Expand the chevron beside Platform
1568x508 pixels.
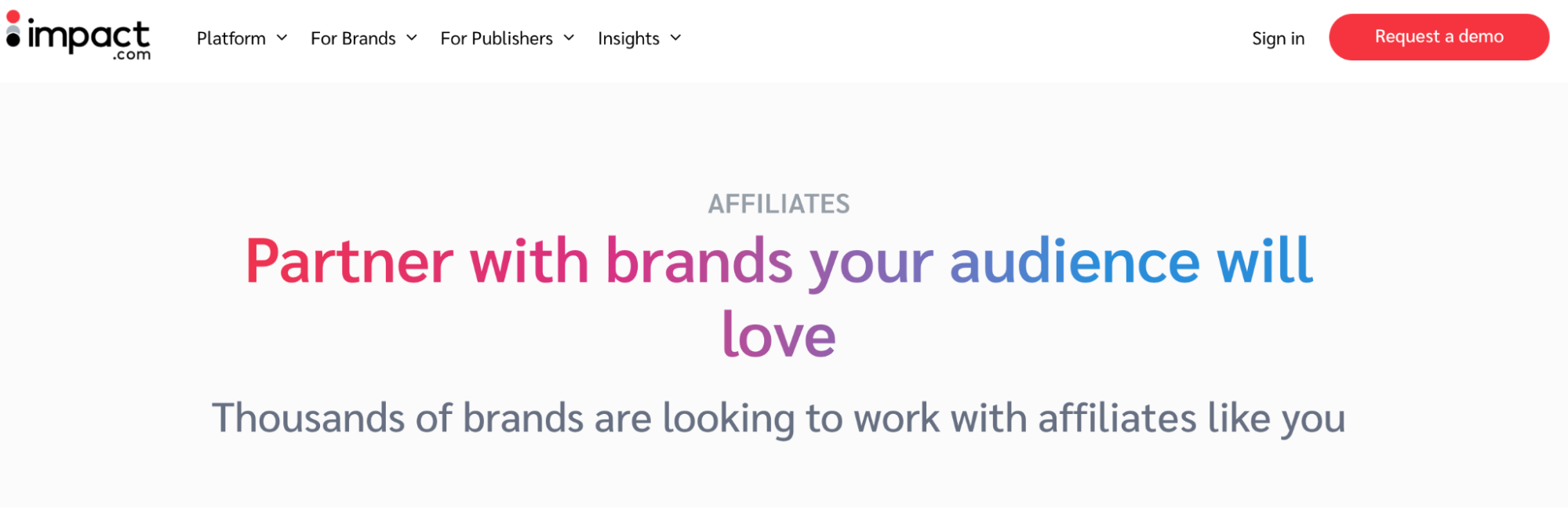point(282,38)
